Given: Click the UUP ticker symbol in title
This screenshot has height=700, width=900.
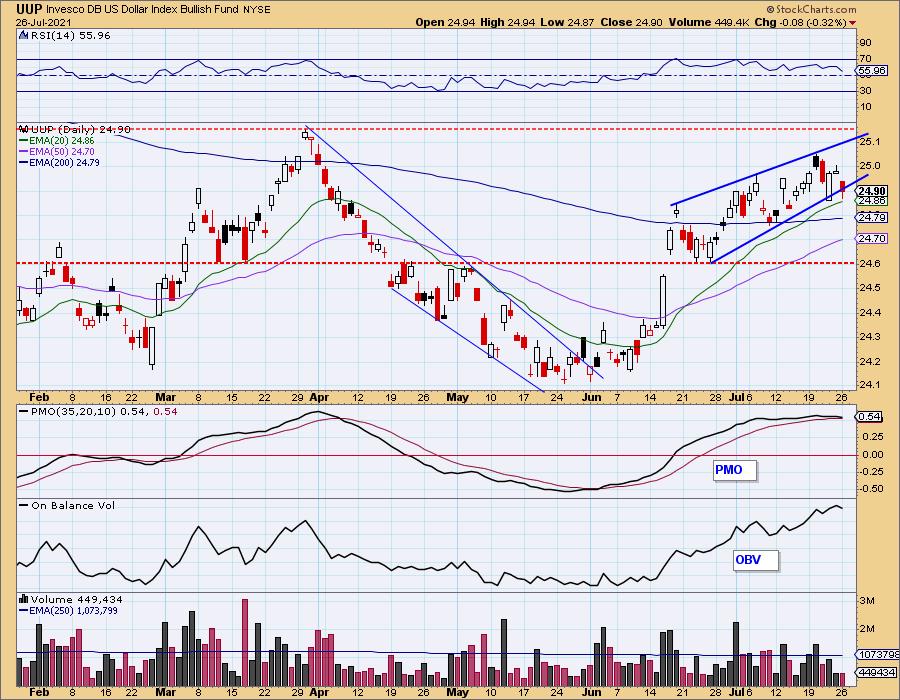Looking at the screenshot, I should click(29, 9).
